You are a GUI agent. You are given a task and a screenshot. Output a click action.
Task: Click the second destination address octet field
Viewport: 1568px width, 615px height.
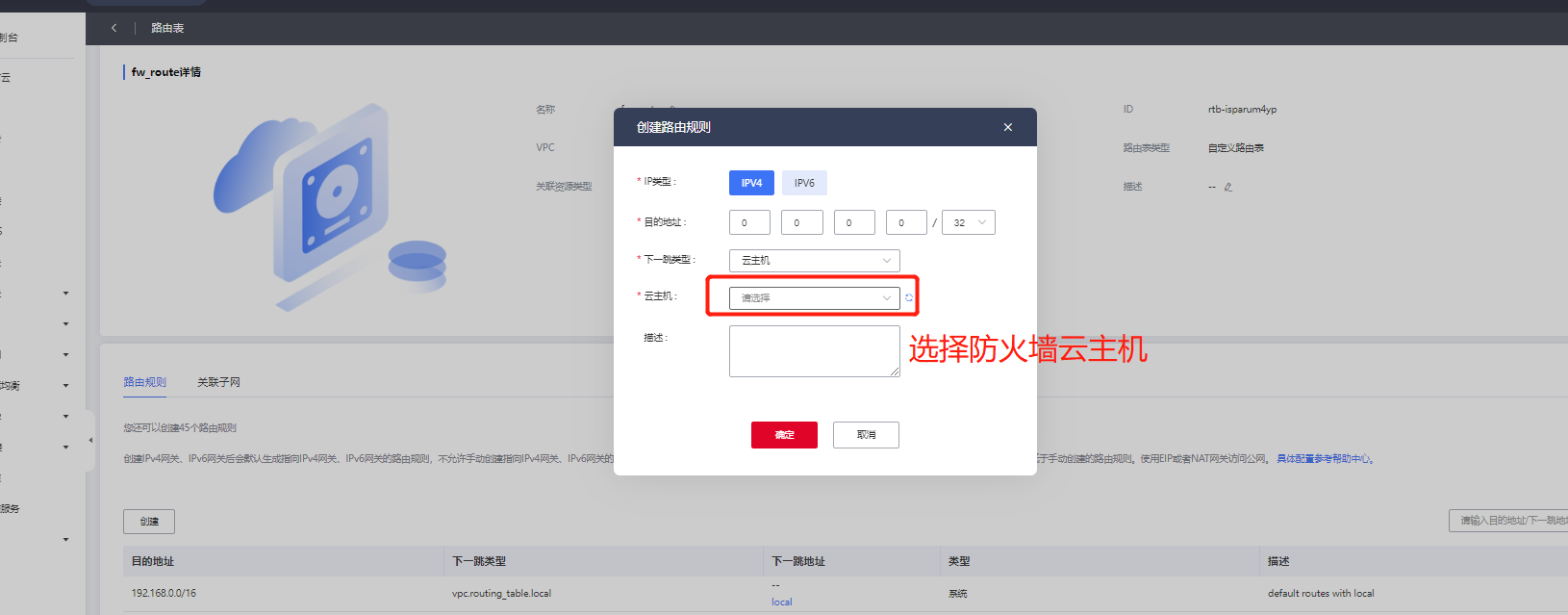[x=801, y=222]
